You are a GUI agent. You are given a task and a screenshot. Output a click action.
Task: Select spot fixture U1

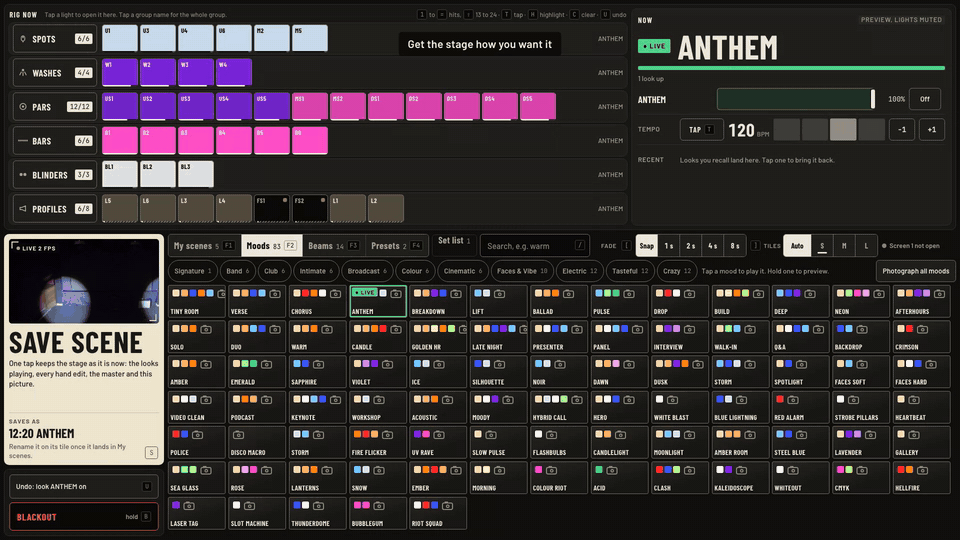(119, 38)
